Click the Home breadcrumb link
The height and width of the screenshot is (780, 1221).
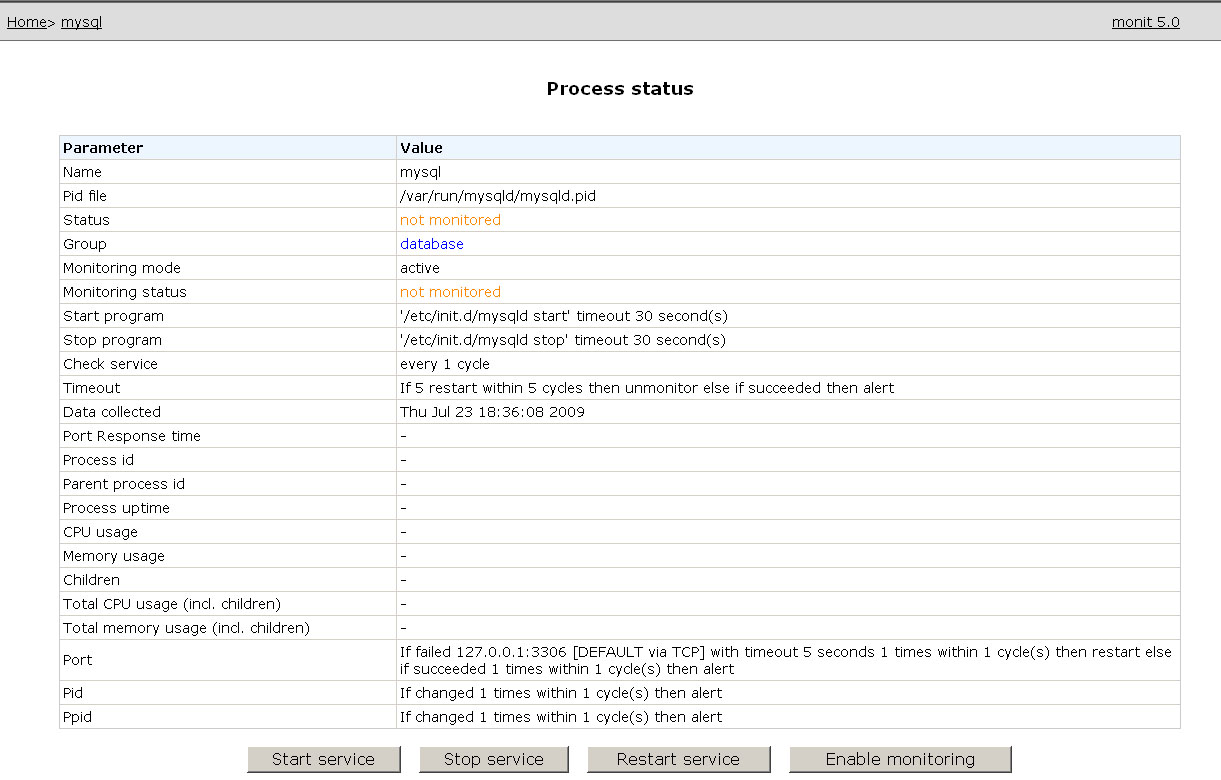click(x=26, y=22)
